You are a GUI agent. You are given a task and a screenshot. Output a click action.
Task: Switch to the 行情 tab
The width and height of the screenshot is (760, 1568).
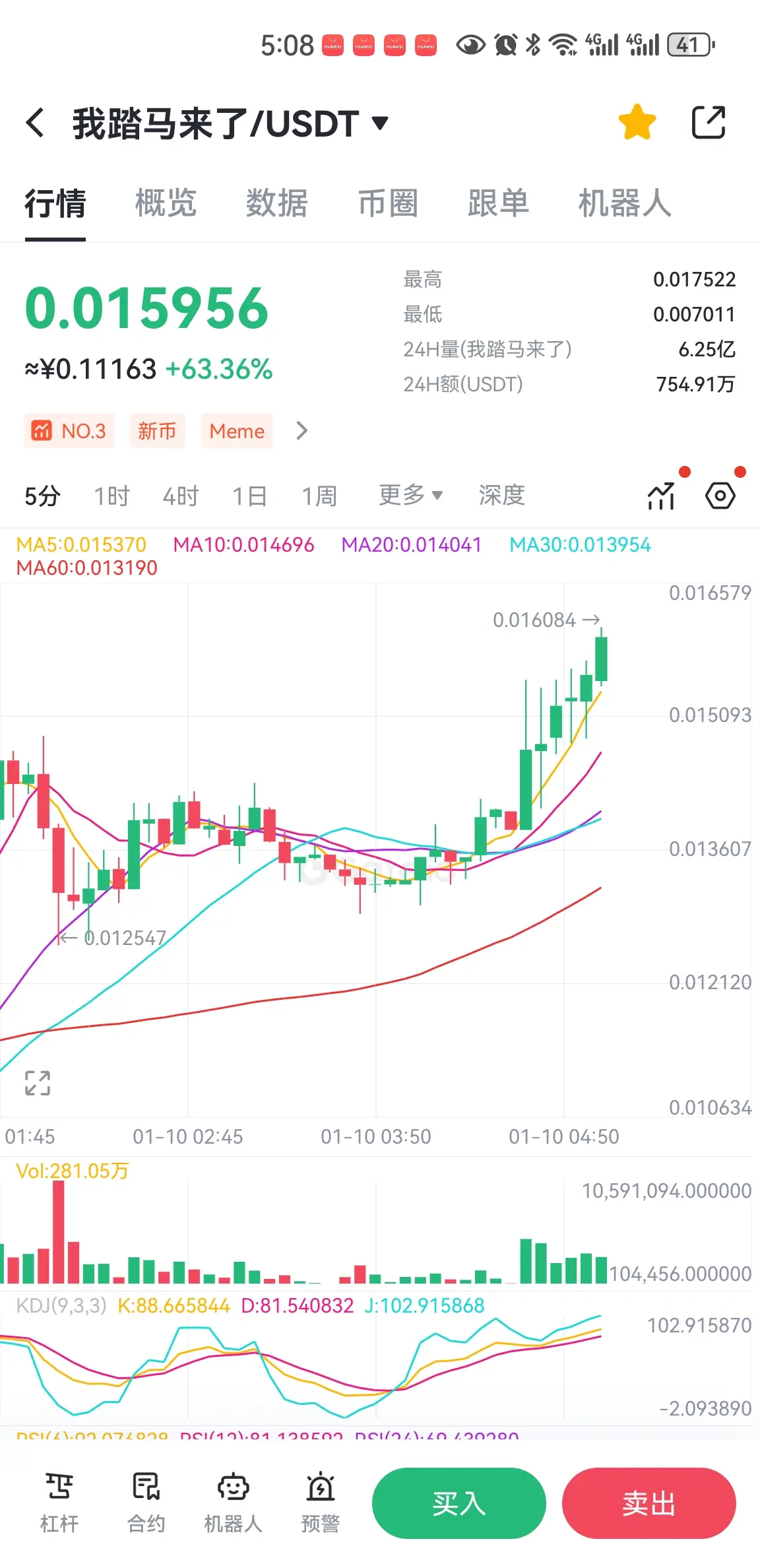(55, 203)
